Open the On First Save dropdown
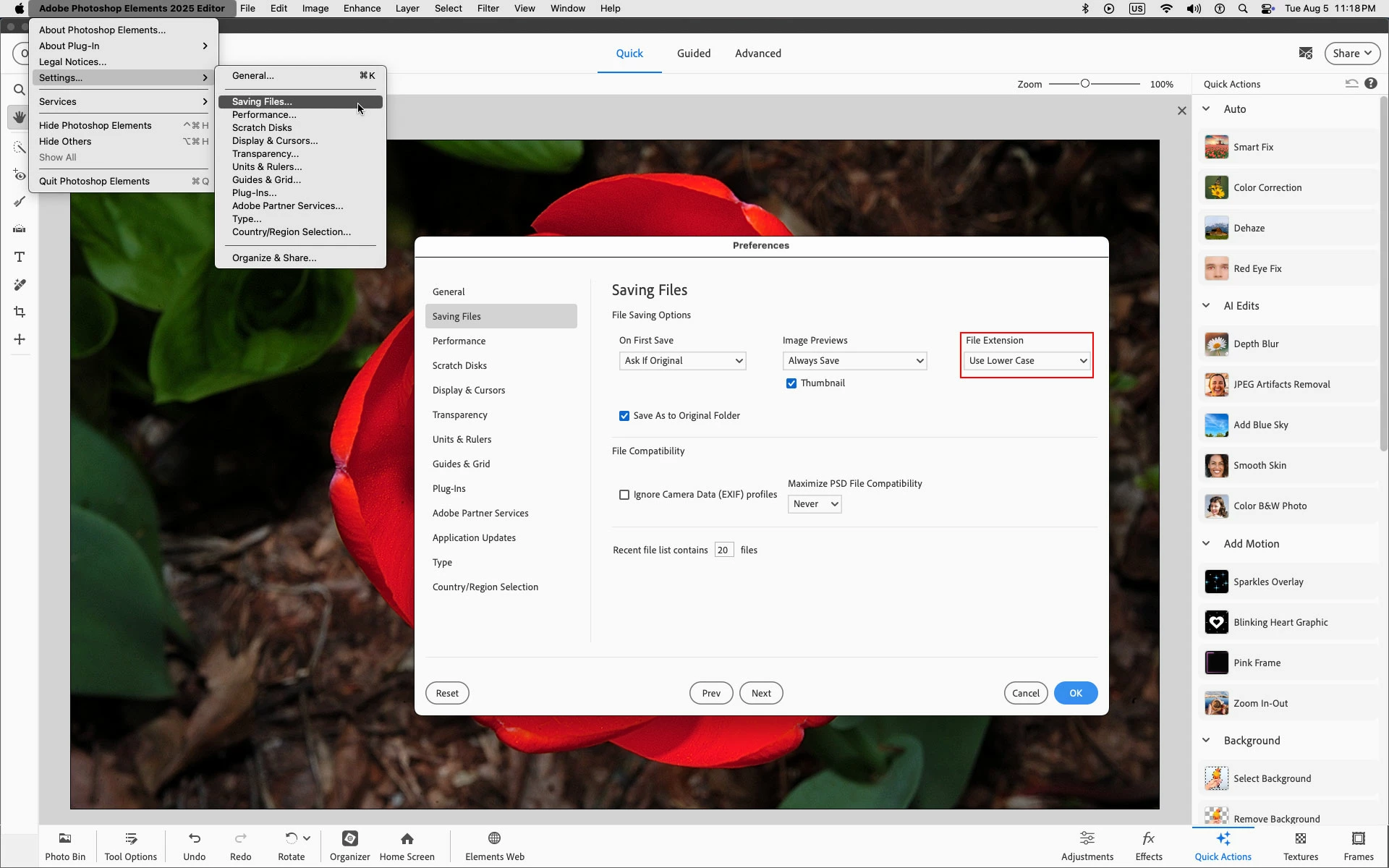Screen dimensions: 1389x868 coord(682,361)
